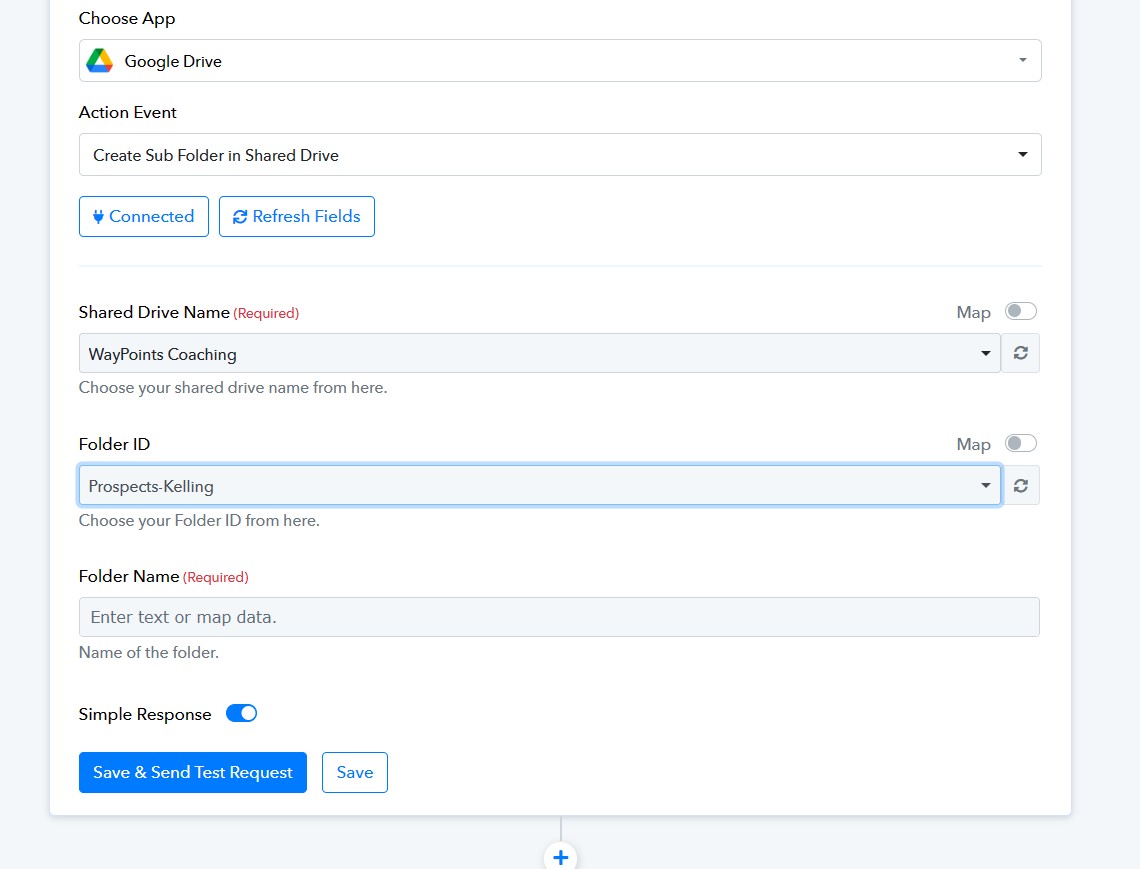Refresh the Folder ID list icon

(x=1020, y=486)
